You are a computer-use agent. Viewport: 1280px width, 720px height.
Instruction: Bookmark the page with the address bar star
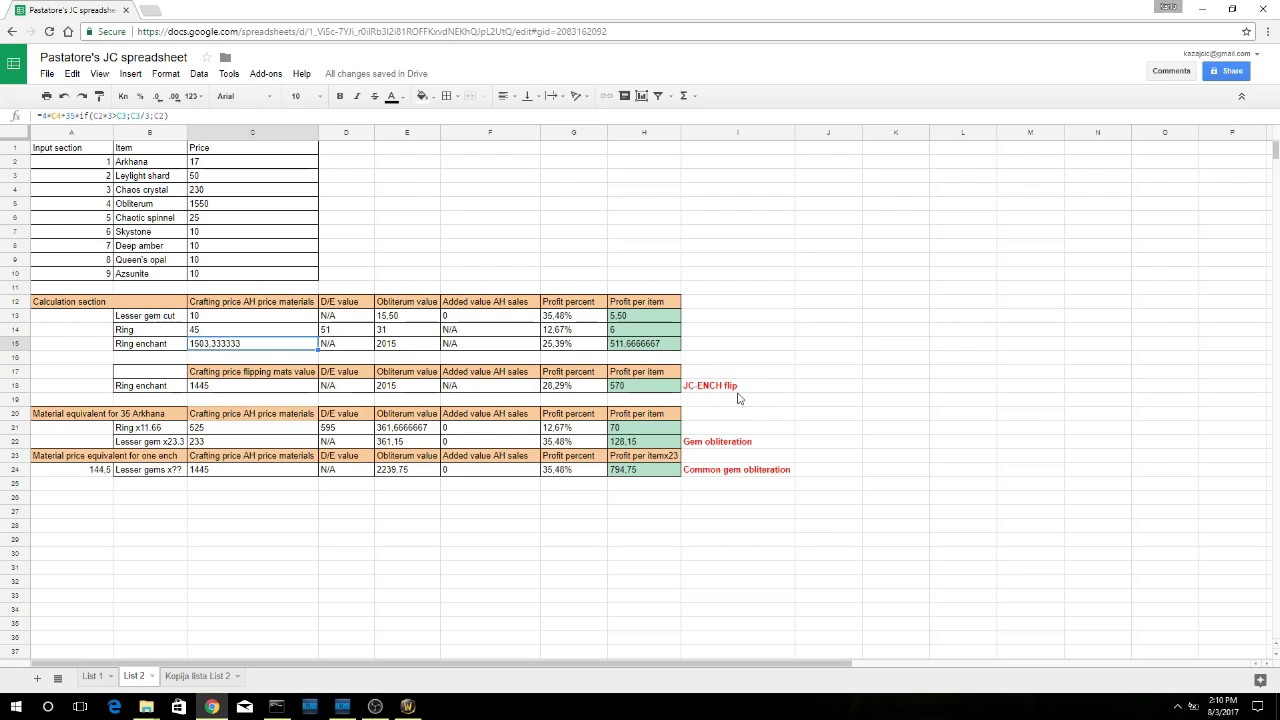point(1246,32)
